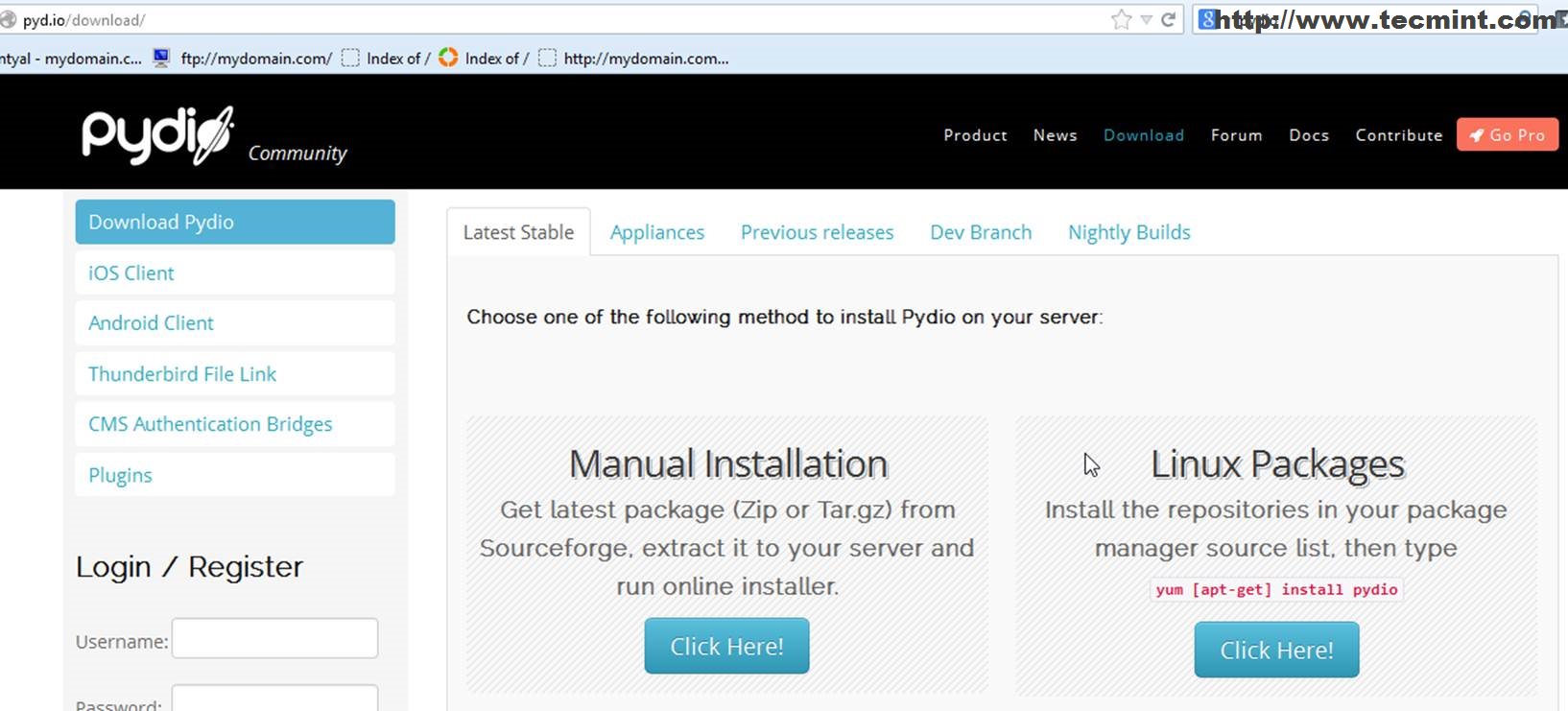Viewport: 1568px width, 711px height.
Task: Open the ftp://mydomain.com/ bookmark
Action: pyautogui.click(x=255, y=59)
